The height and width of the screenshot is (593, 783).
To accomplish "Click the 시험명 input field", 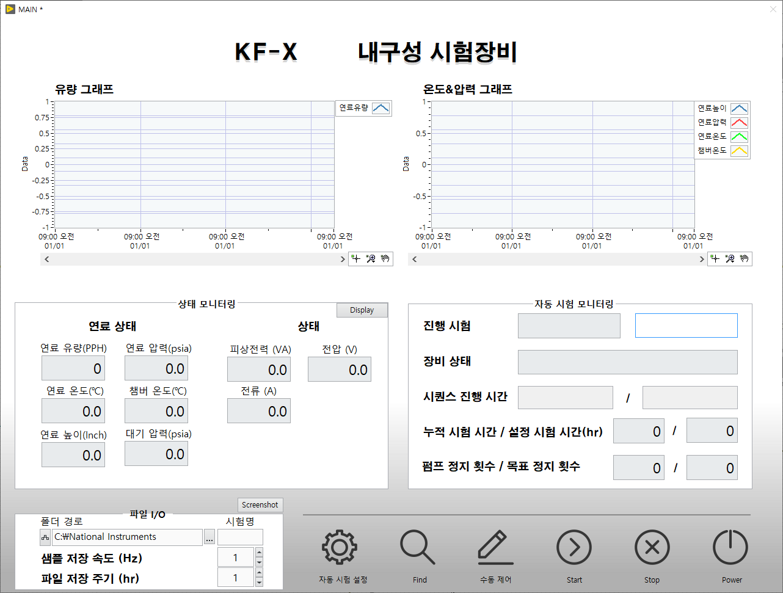I will [x=240, y=537].
